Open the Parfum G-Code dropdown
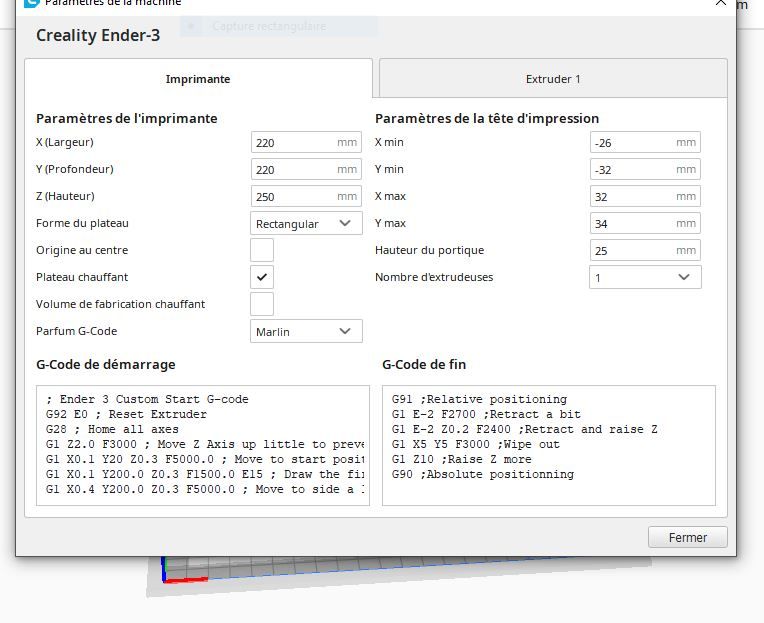Image resolution: width=764 pixels, height=623 pixels. [x=306, y=331]
